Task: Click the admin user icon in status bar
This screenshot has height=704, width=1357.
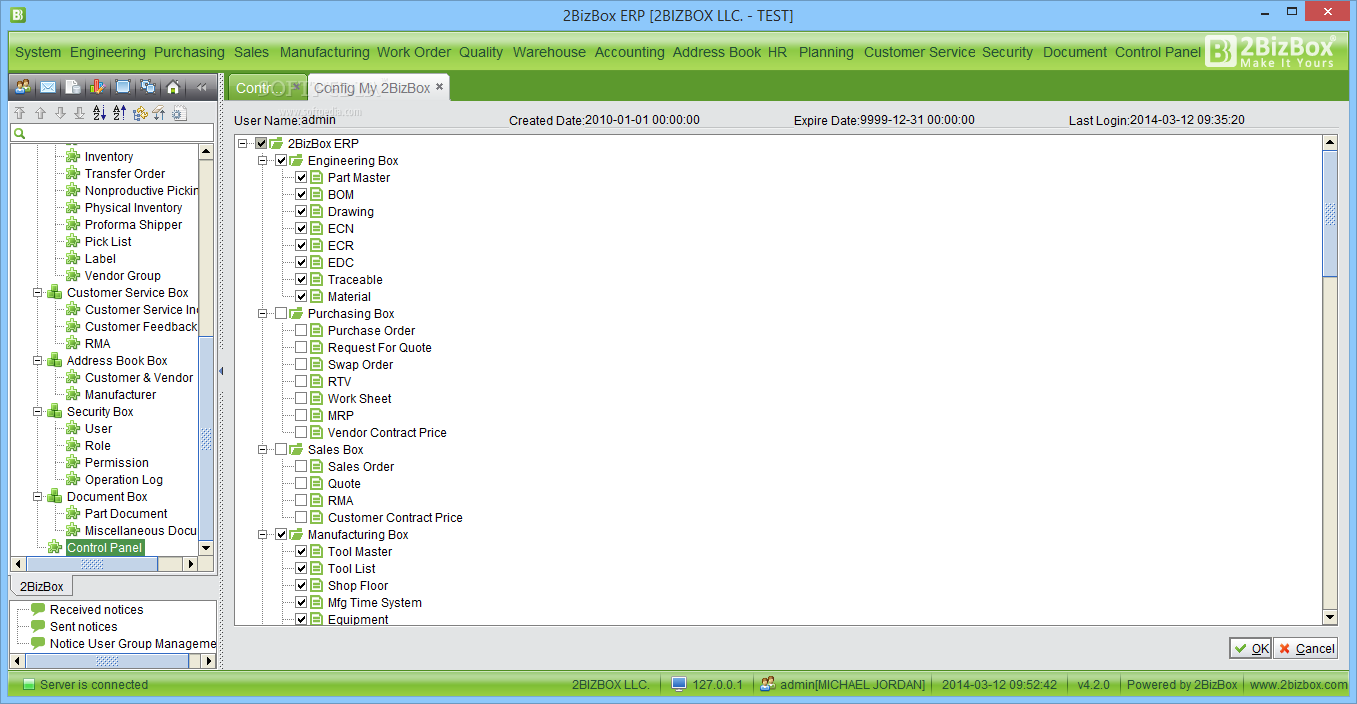Action: [768, 684]
